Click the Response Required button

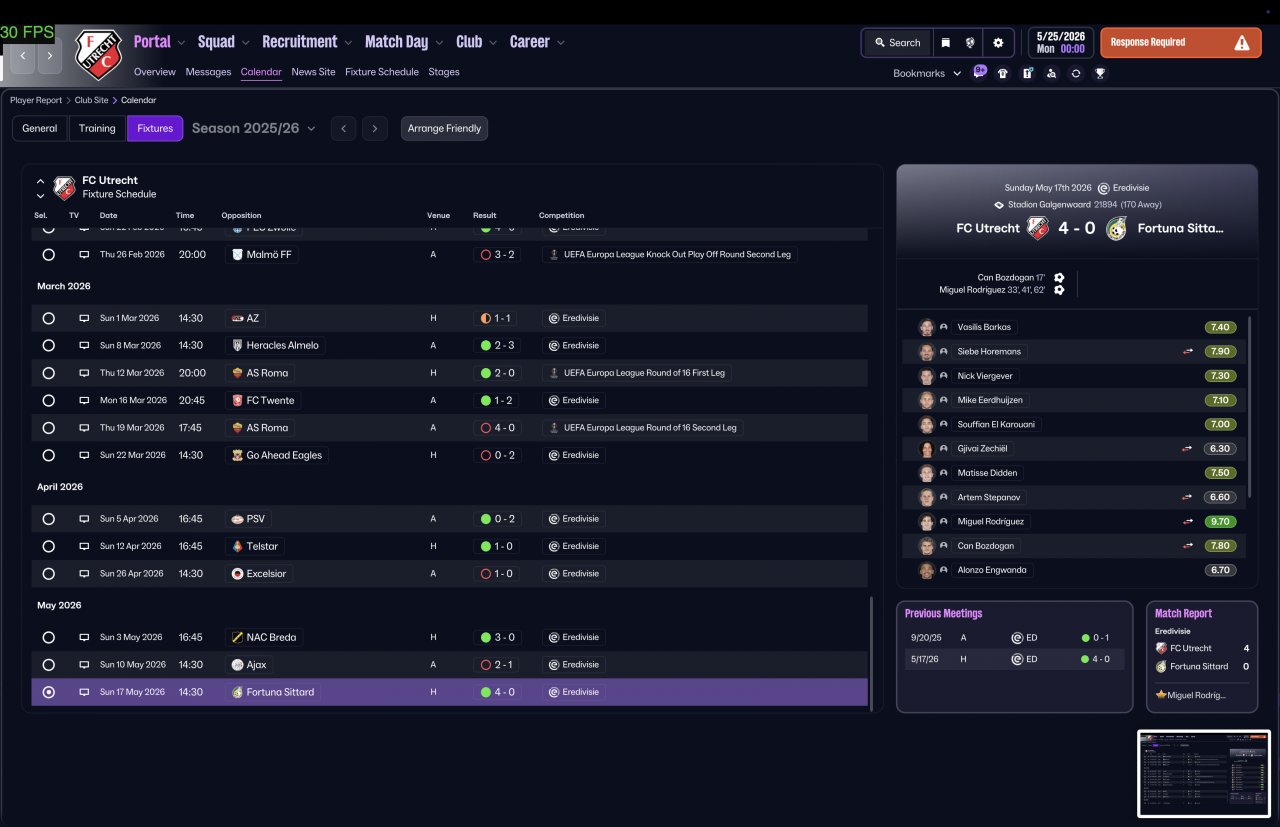(1180, 43)
